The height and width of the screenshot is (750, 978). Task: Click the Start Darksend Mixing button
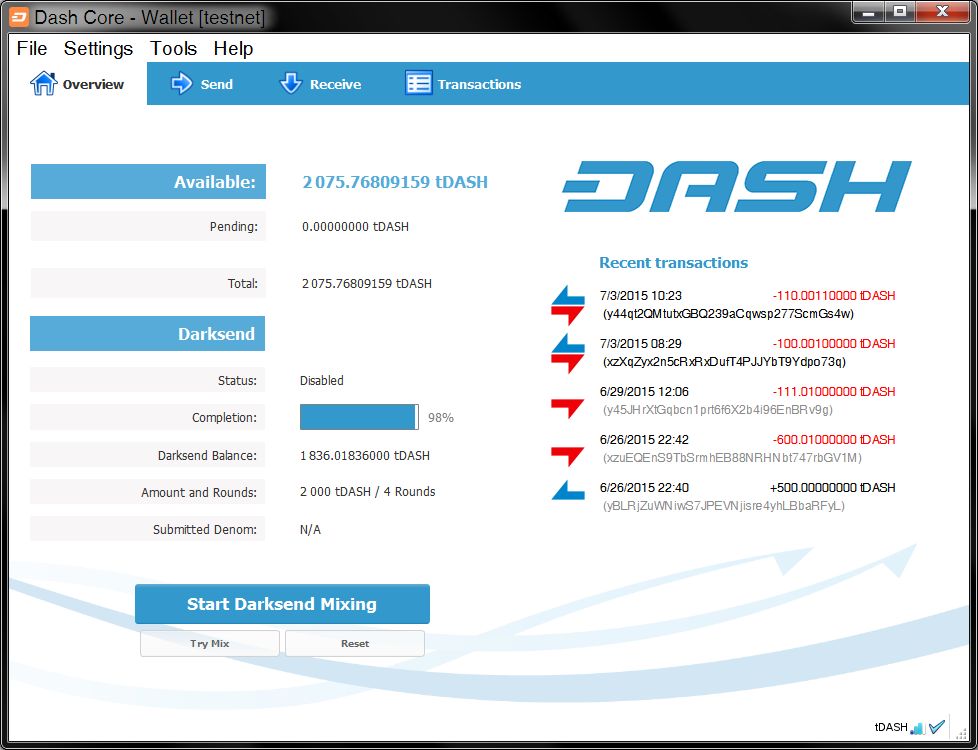coord(282,603)
